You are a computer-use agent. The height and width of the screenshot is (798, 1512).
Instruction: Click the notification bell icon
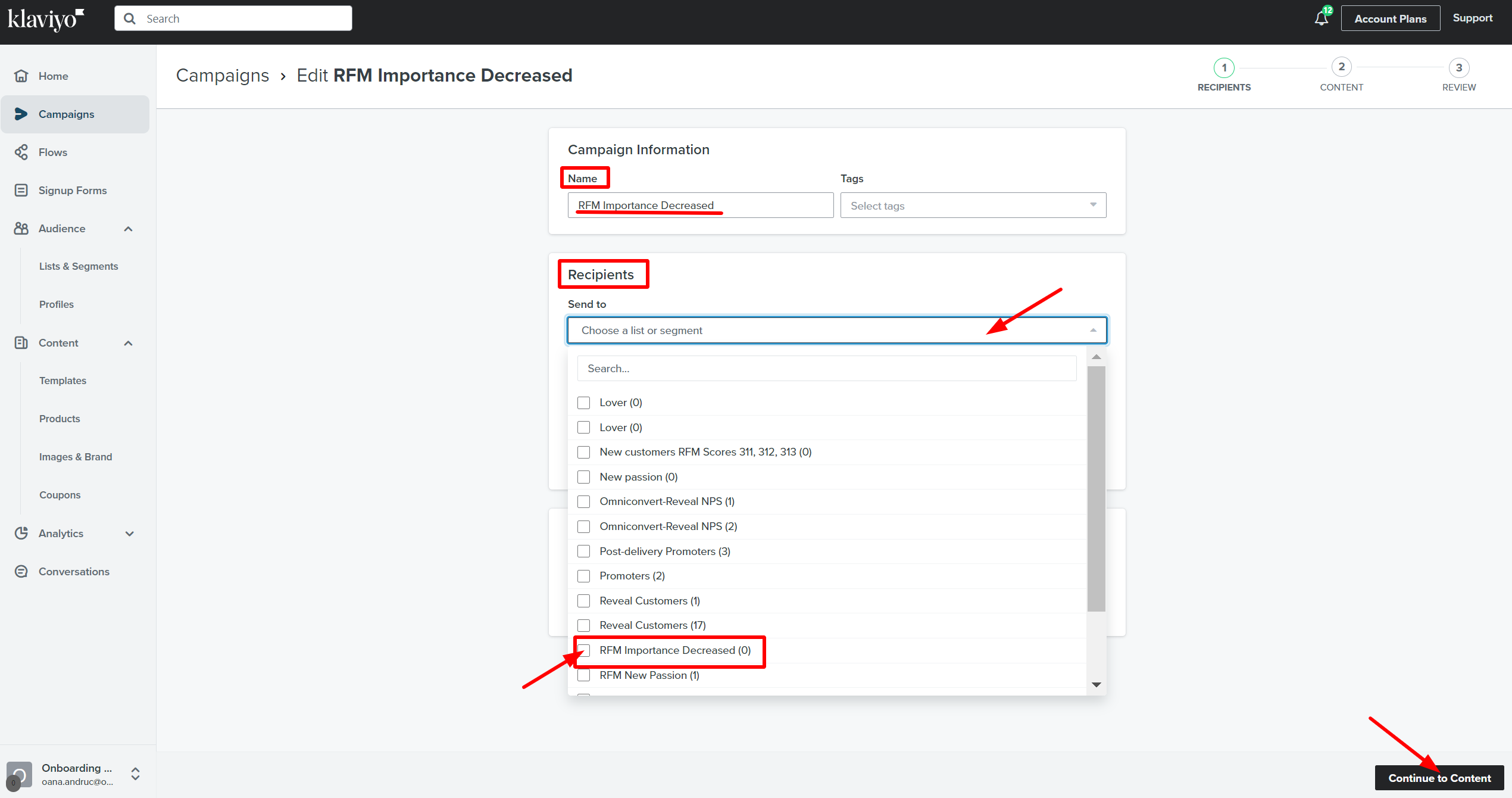(x=1321, y=18)
